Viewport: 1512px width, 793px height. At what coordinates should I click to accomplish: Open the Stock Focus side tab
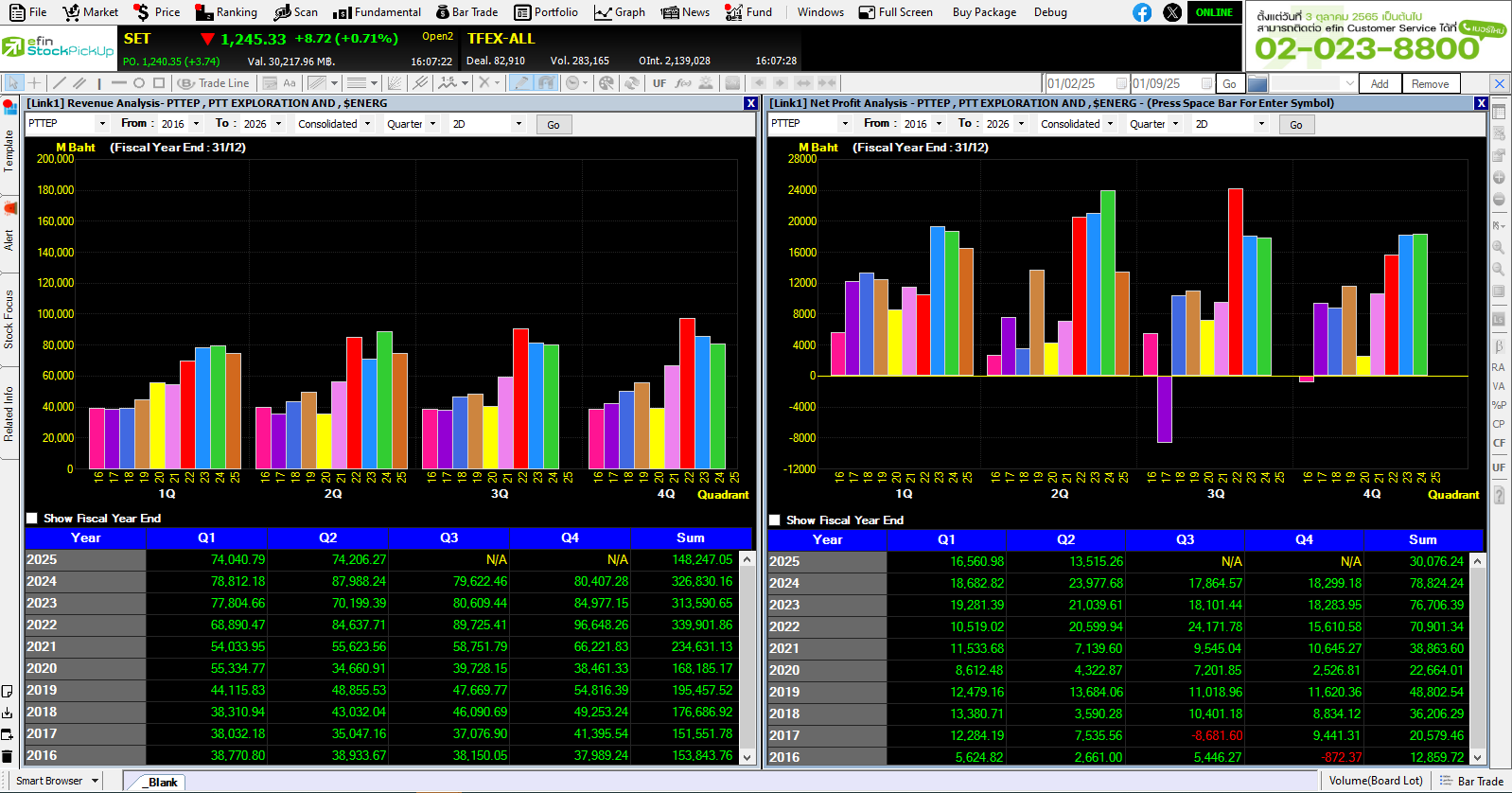[x=9, y=319]
